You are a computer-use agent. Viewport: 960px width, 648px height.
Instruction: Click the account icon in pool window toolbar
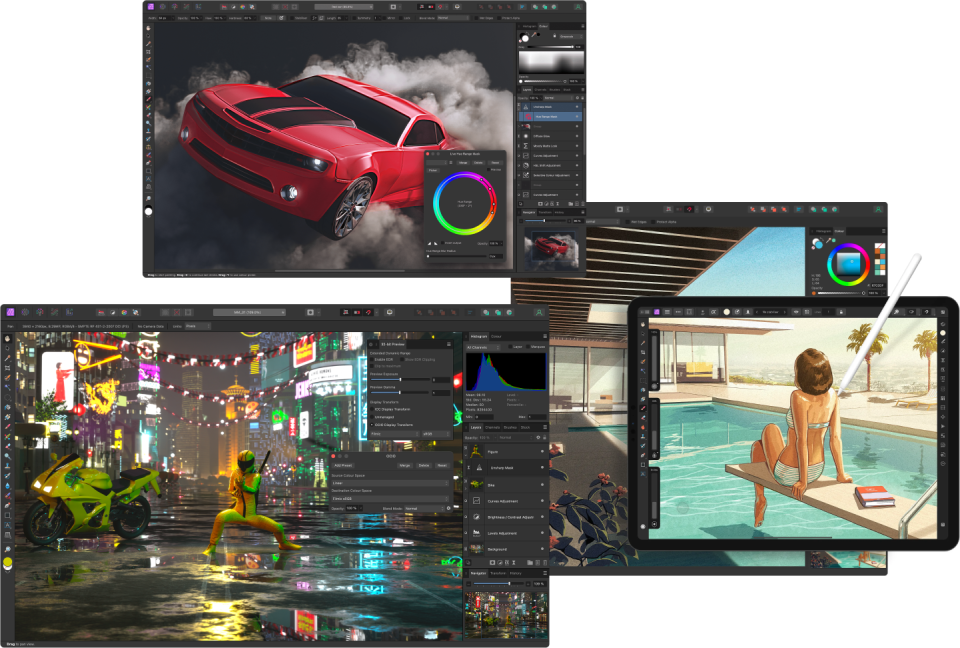point(877,209)
